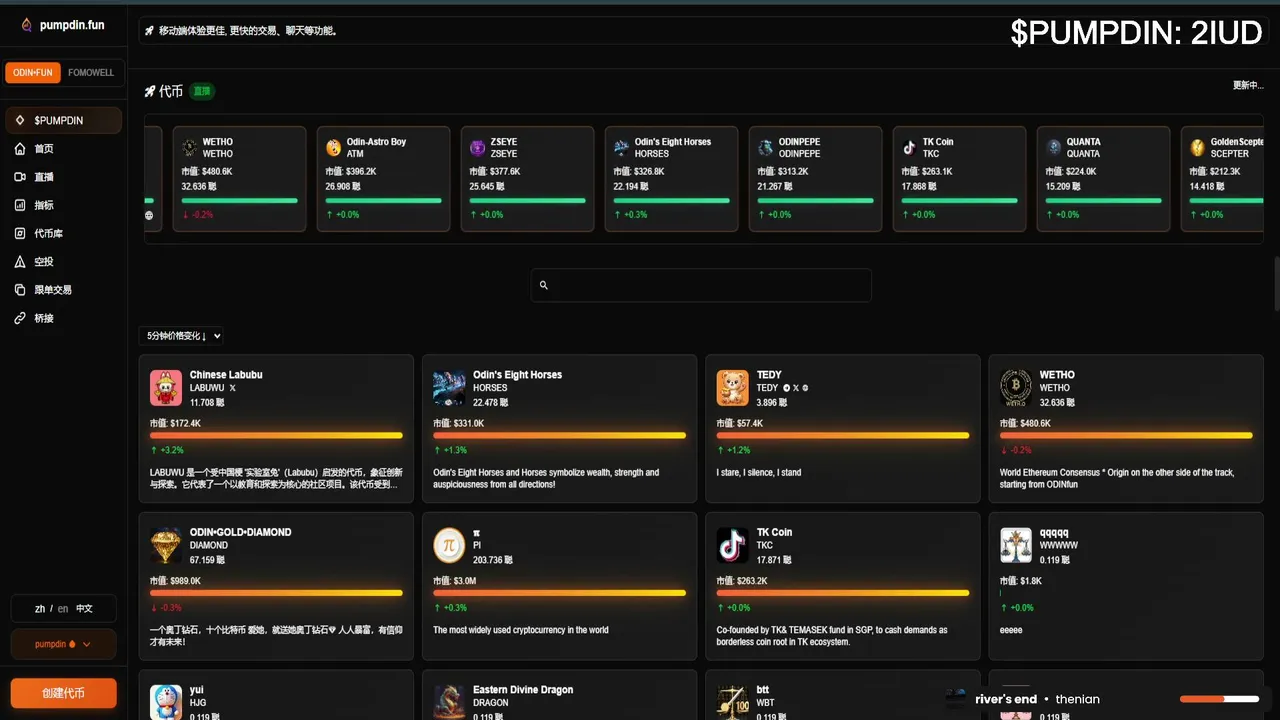Click the pumpdin.fun flame logo icon

(x=26, y=24)
